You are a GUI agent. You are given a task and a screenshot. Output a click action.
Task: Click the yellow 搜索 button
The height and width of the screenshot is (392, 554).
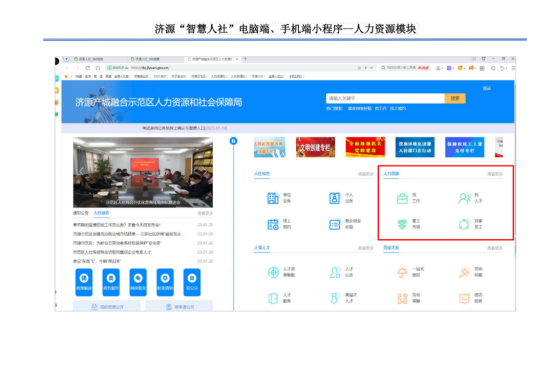point(455,98)
